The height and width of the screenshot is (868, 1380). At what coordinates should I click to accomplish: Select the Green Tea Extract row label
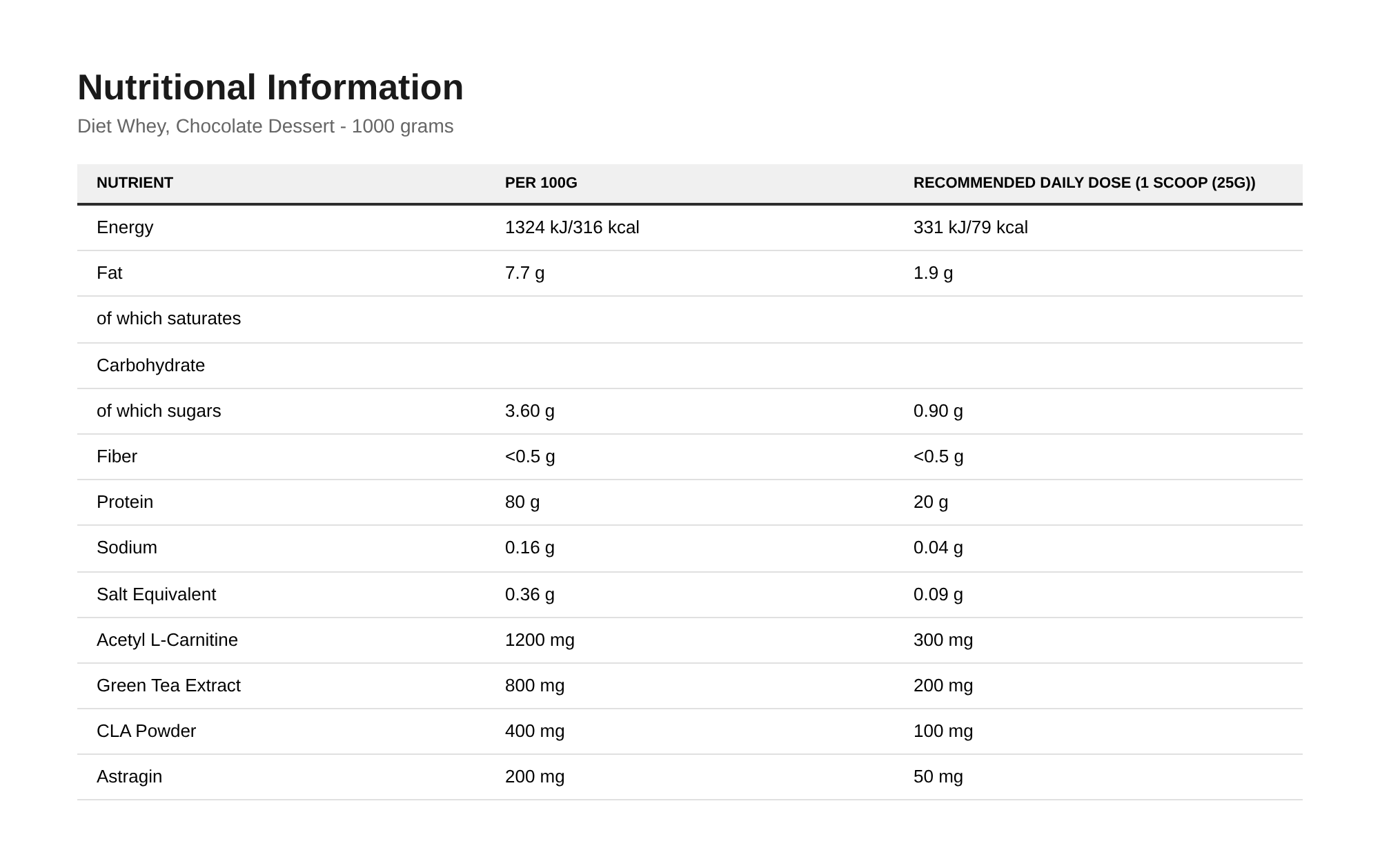point(168,686)
